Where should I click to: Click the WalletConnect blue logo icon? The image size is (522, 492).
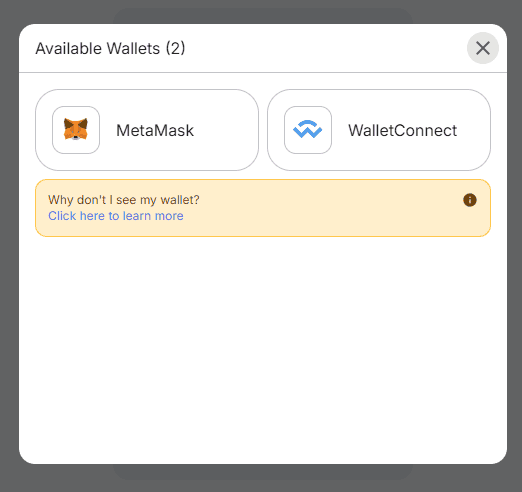pyautogui.click(x=308, y=129)
